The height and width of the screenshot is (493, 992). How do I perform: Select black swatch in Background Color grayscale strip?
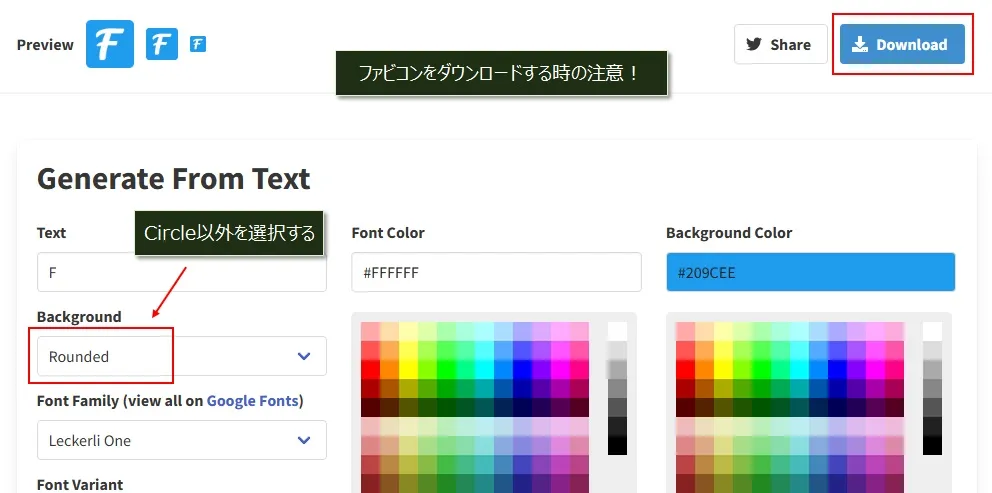[x=932, y=445]
